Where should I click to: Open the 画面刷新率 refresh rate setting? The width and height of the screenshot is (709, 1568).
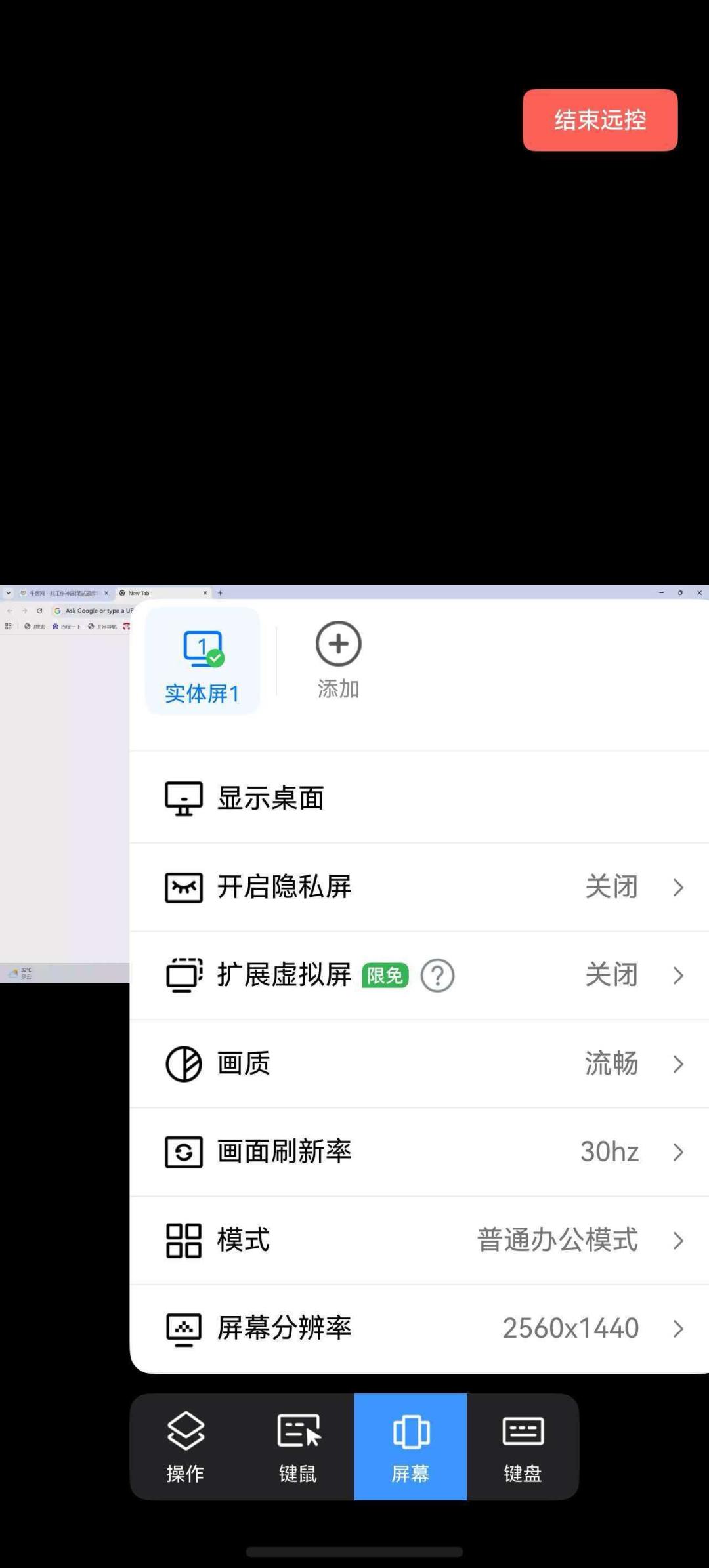click(419, 1152)
